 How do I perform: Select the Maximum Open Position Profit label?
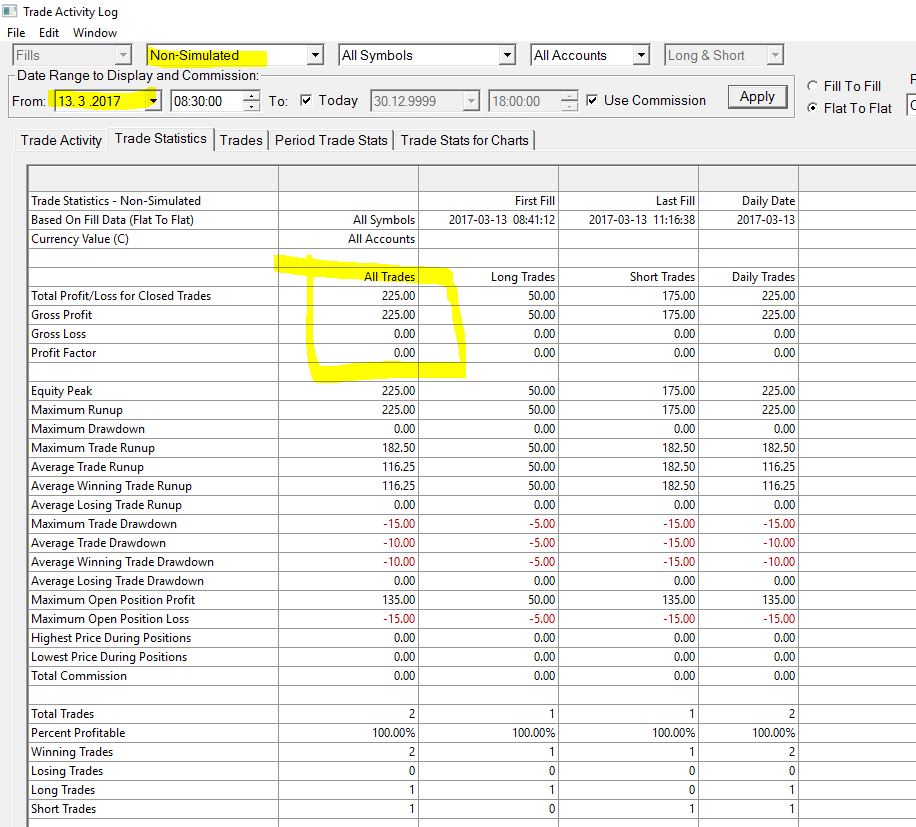tap(113, 600)
